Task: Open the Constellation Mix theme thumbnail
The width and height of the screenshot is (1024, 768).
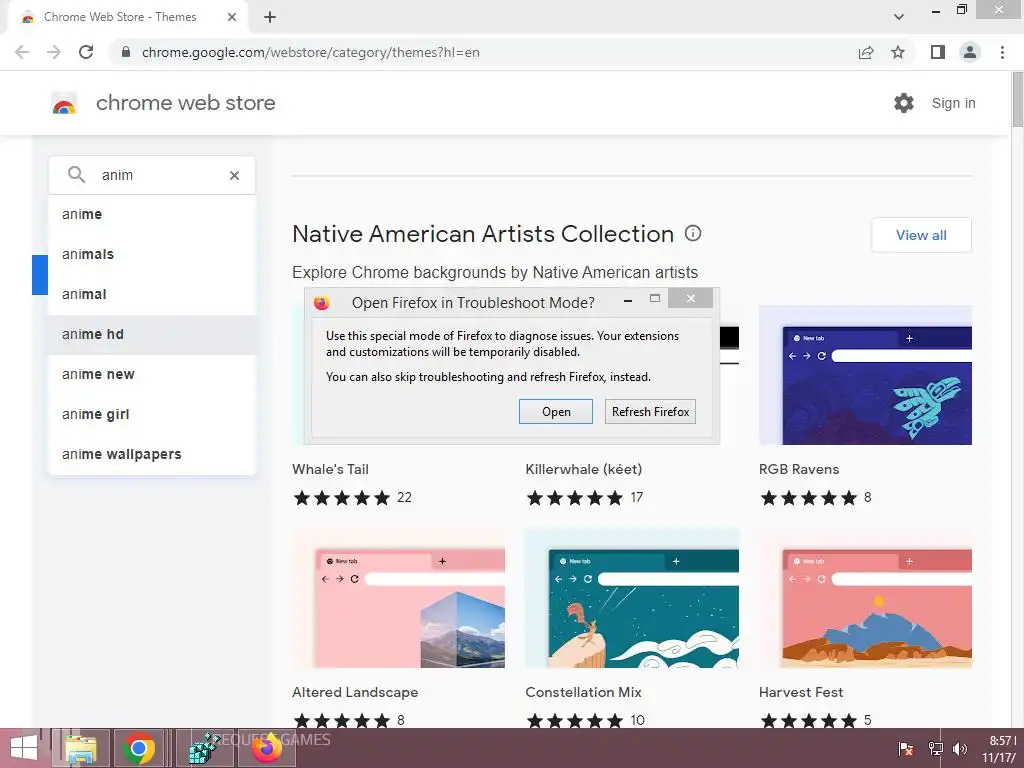Action: [632, 598]
